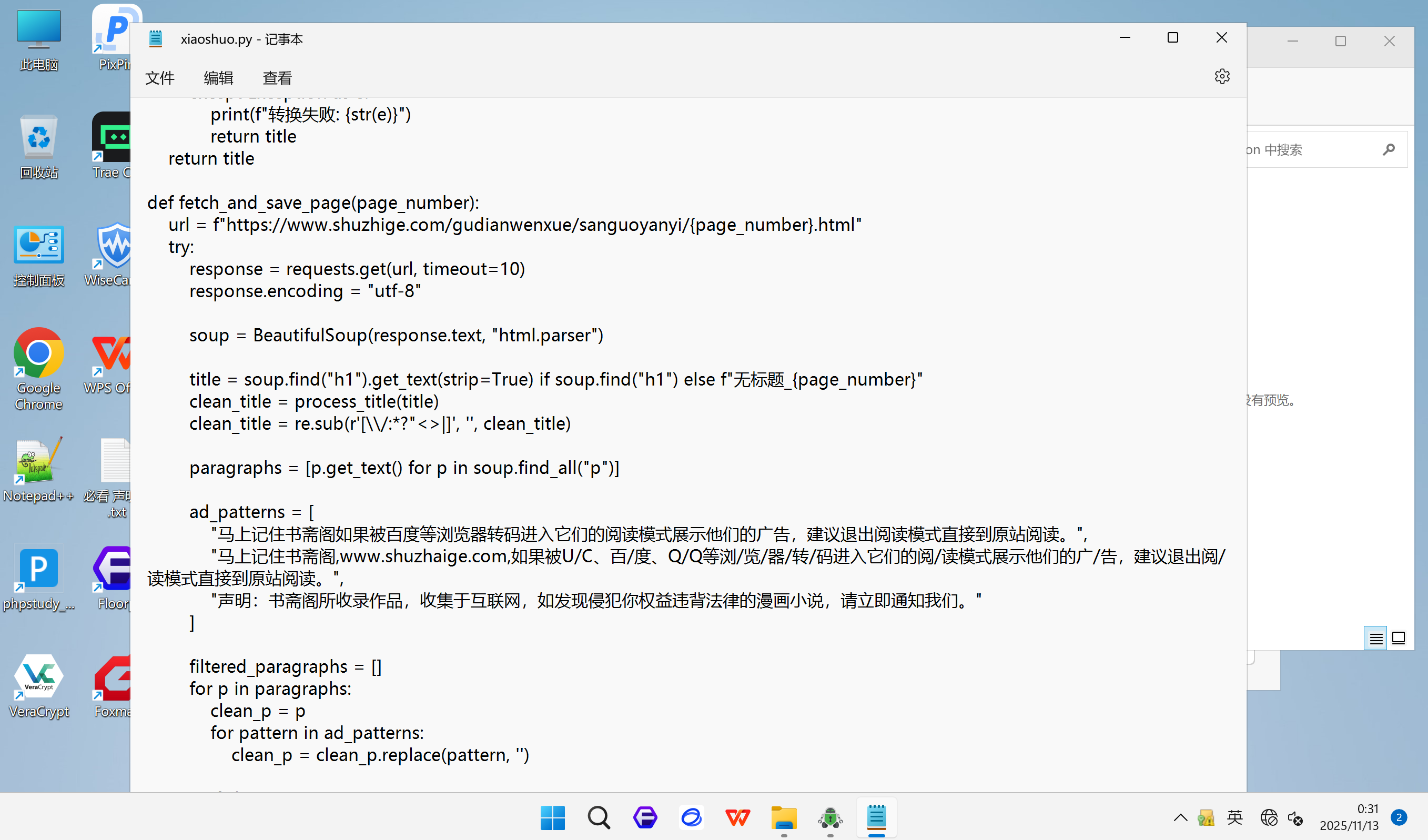This screenshot has width=1428, height=840.
Task: Switch to details view layout button
Action: (x=1375, y=639)
